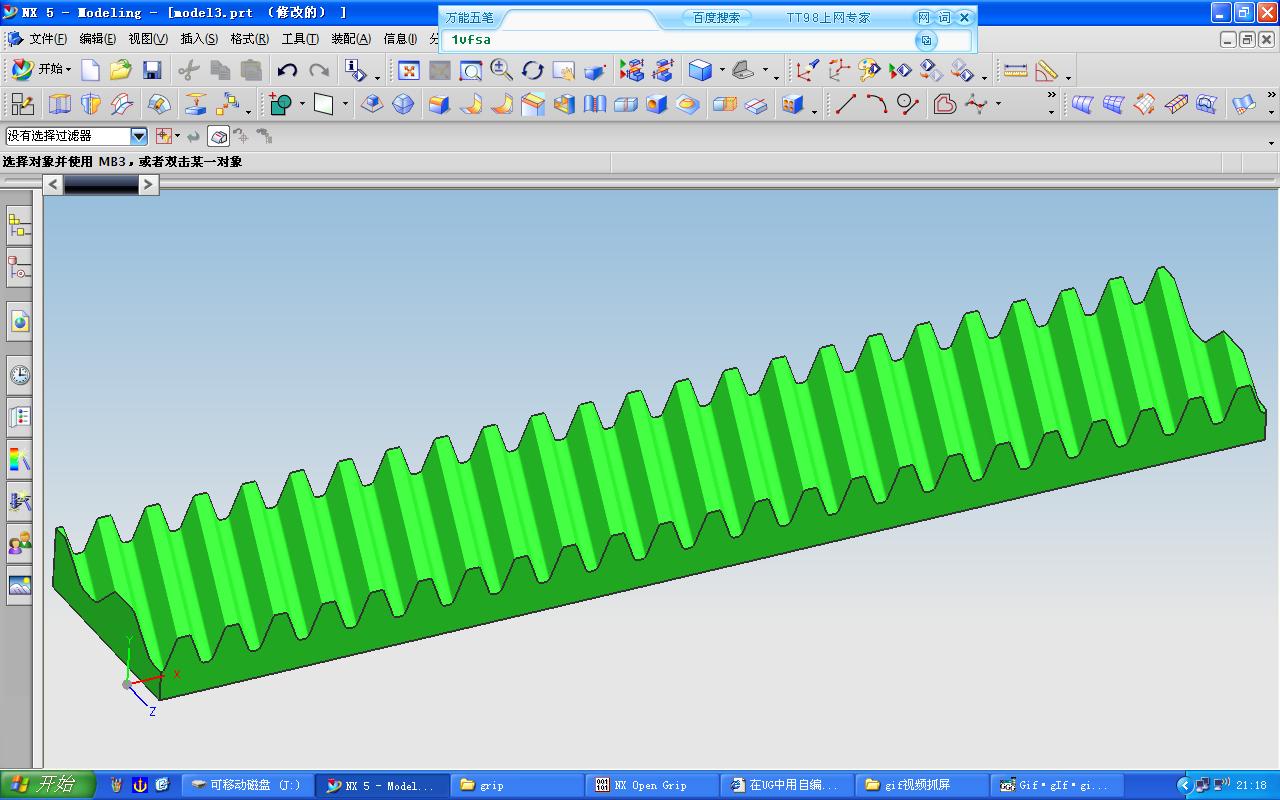Create a new file from the toolbar
The height and width of the screenshot is (800, 1280).
click(x=90, y=70)
